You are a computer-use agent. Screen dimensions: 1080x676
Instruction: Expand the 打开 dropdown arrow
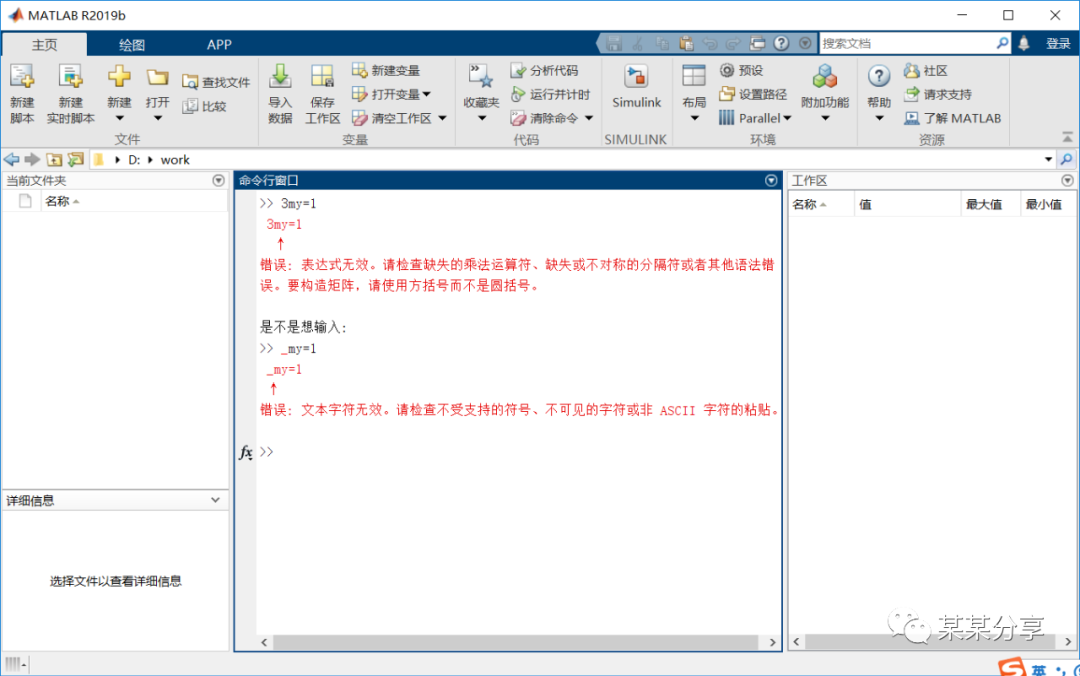pos(157,118)
